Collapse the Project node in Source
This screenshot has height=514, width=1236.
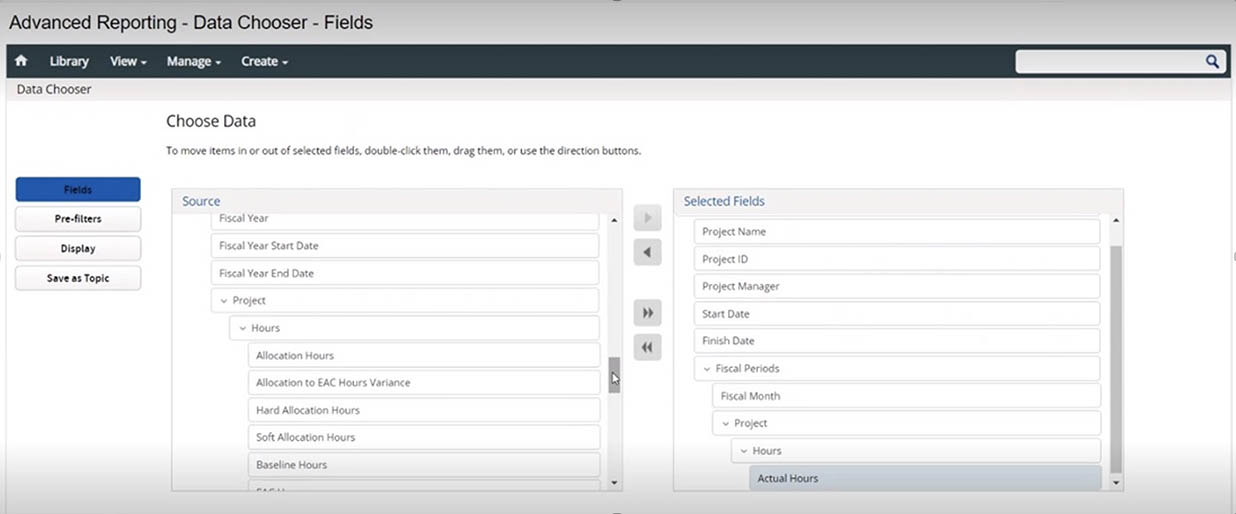click(x=224, y=300)
